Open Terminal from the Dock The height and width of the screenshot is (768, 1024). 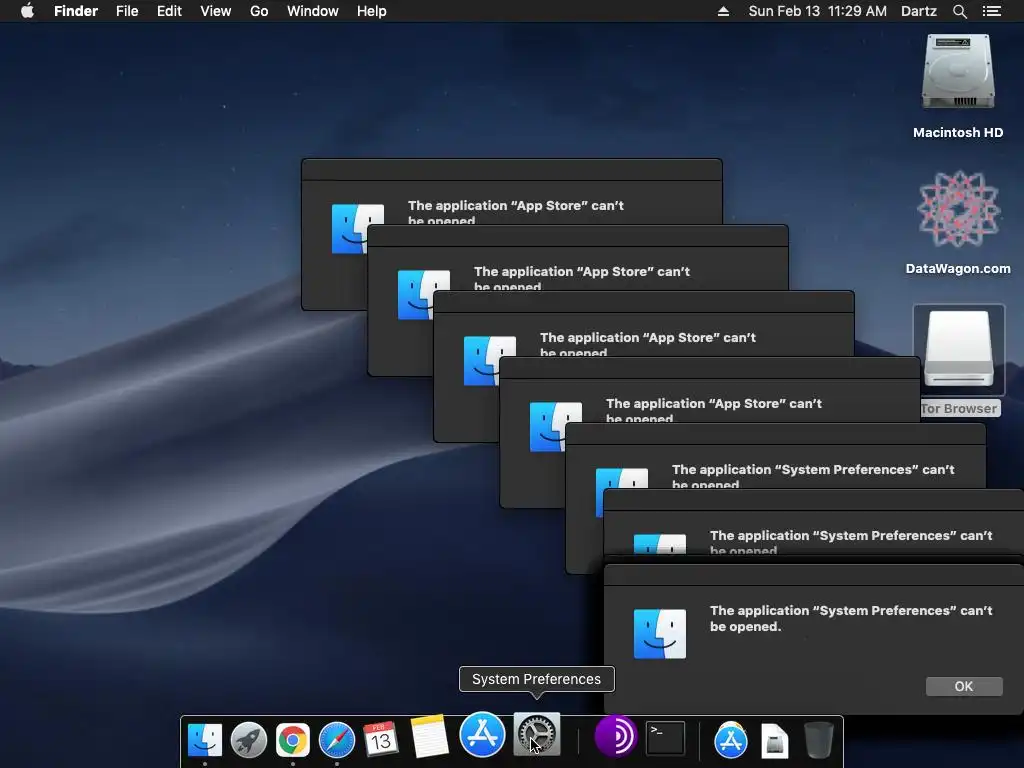point(665,739)
